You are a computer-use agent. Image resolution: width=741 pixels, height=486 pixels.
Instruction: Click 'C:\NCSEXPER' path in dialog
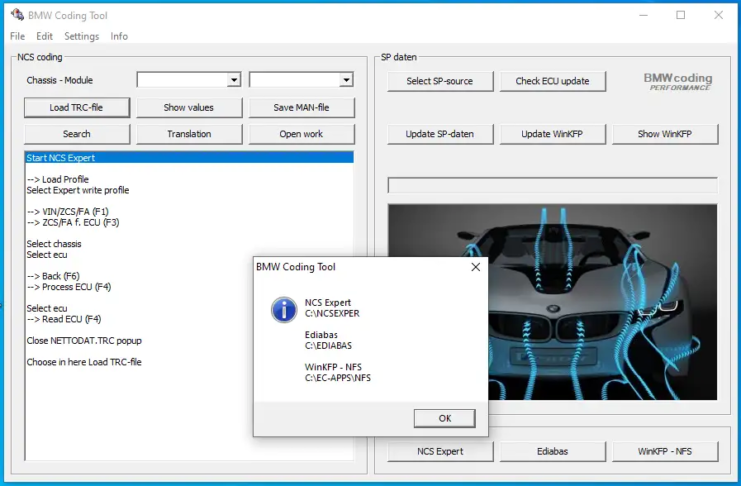(x=332, y=313)
